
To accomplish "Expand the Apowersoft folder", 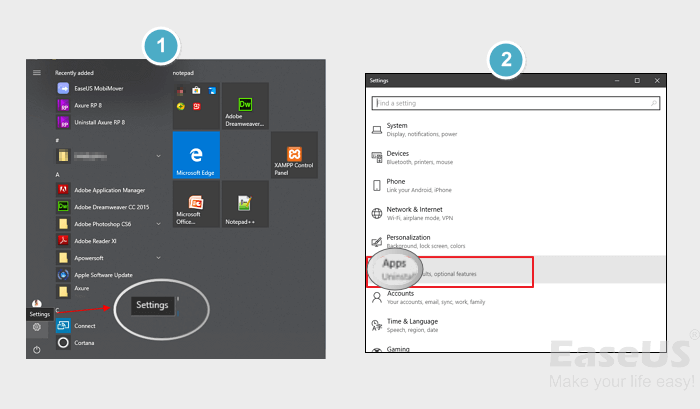I will point(158,258).
